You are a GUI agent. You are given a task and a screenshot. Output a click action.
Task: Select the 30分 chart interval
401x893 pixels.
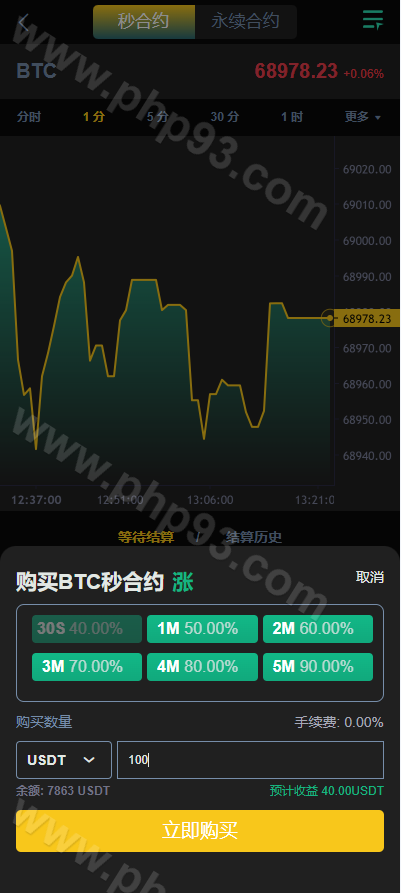pos(225,117)
